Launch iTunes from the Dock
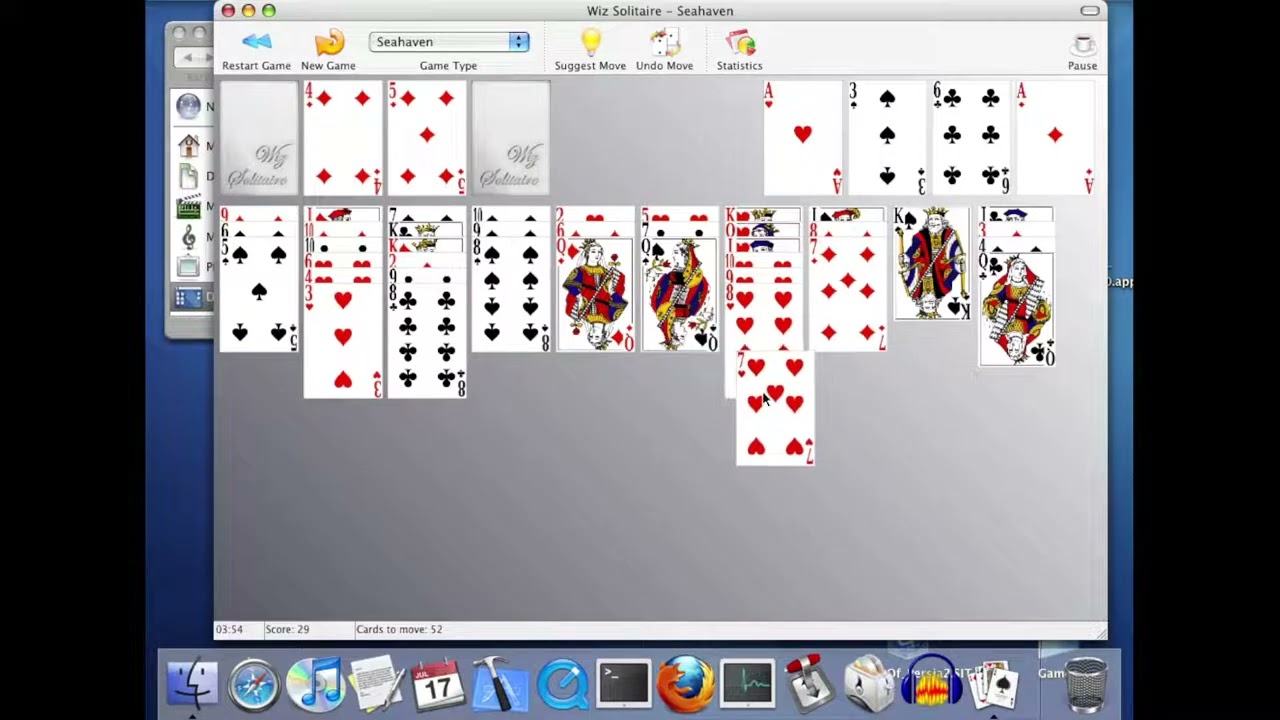This screenshot has height=720, width=1280. (x=315, y=684)
